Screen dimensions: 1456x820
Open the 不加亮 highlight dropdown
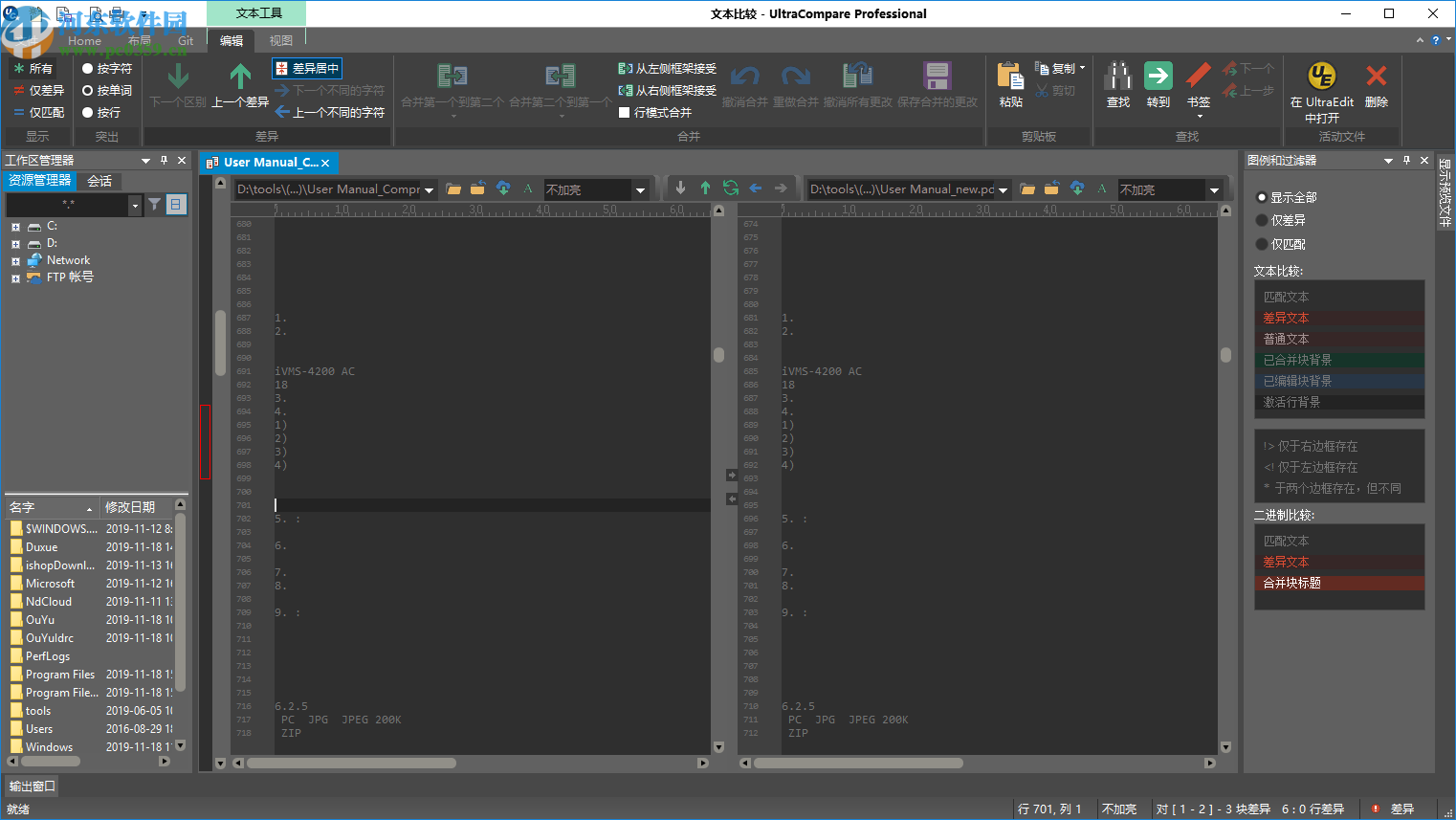pyautogui.click(x=639, y=189)
